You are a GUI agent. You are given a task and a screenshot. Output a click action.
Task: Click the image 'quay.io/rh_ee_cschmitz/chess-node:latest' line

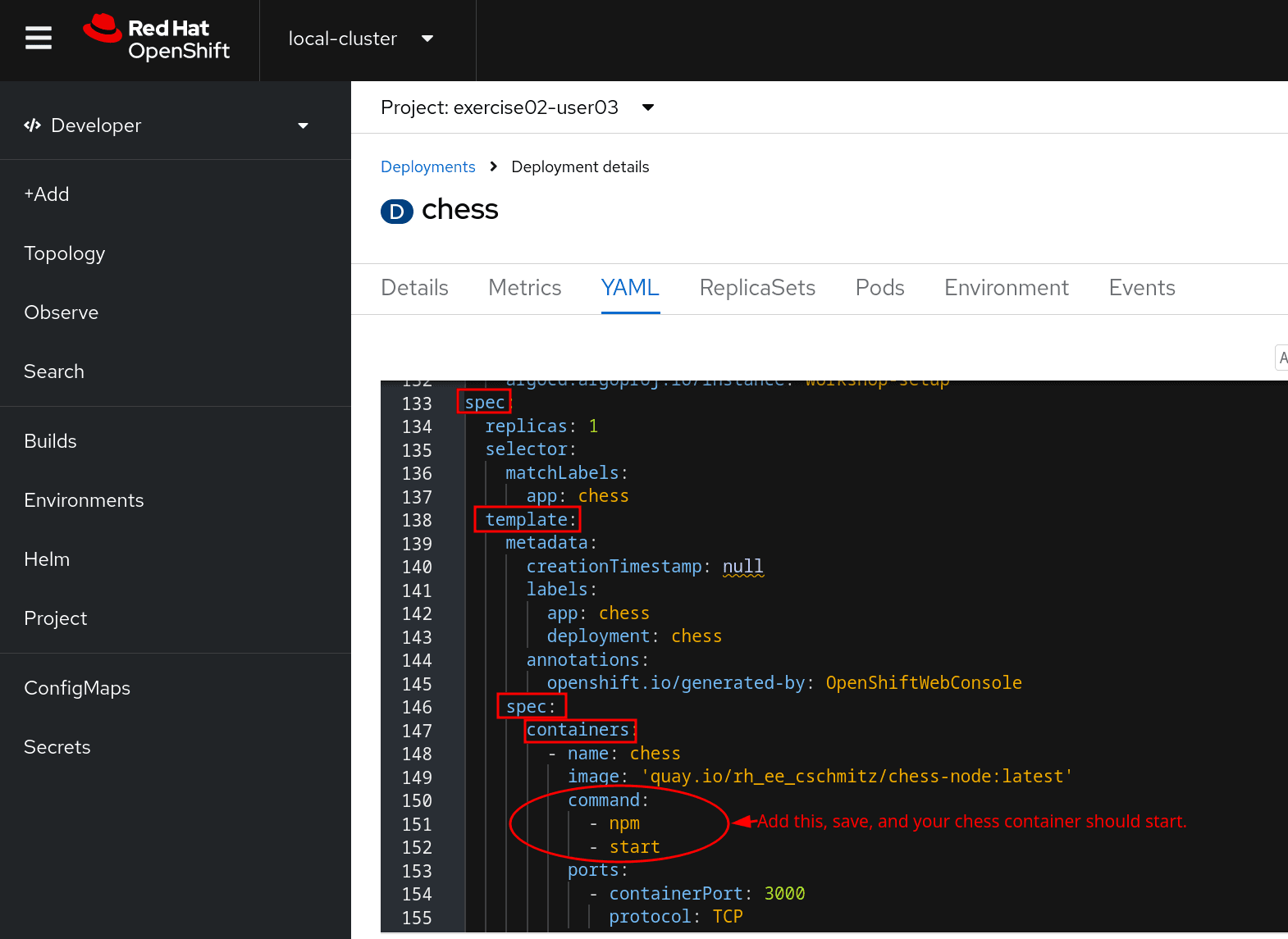pos(820,777)
